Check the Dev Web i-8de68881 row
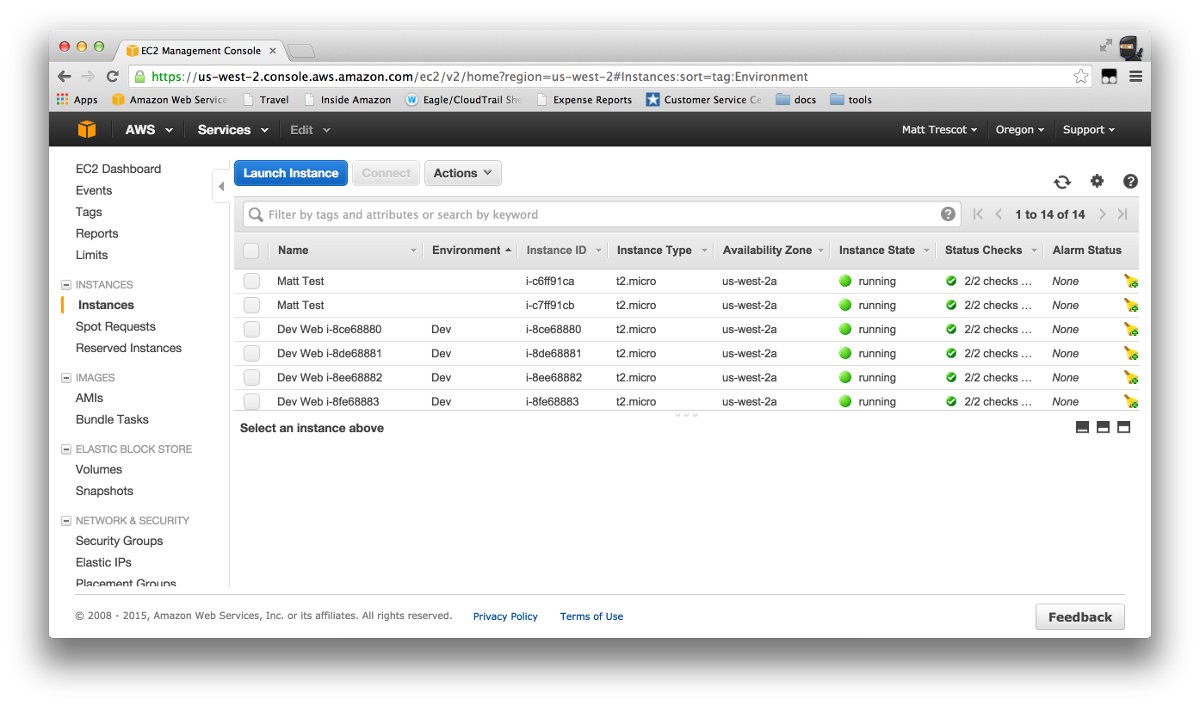Screen dimensions: 1200x706 click(251, 353)
